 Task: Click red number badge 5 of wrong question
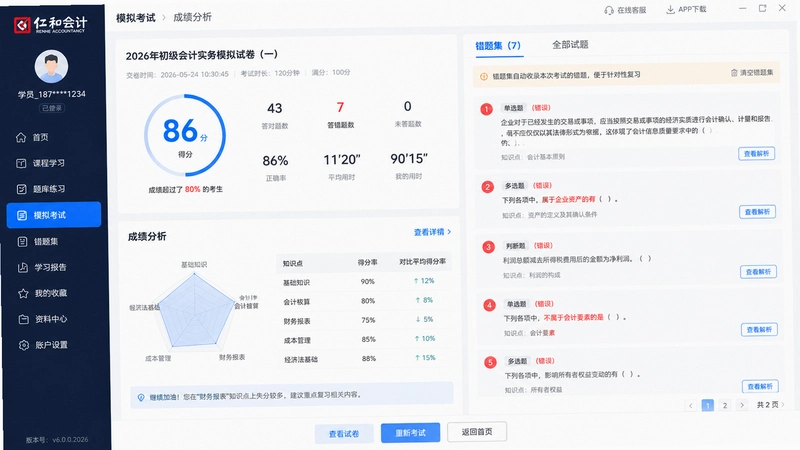[x=490, y=362]
